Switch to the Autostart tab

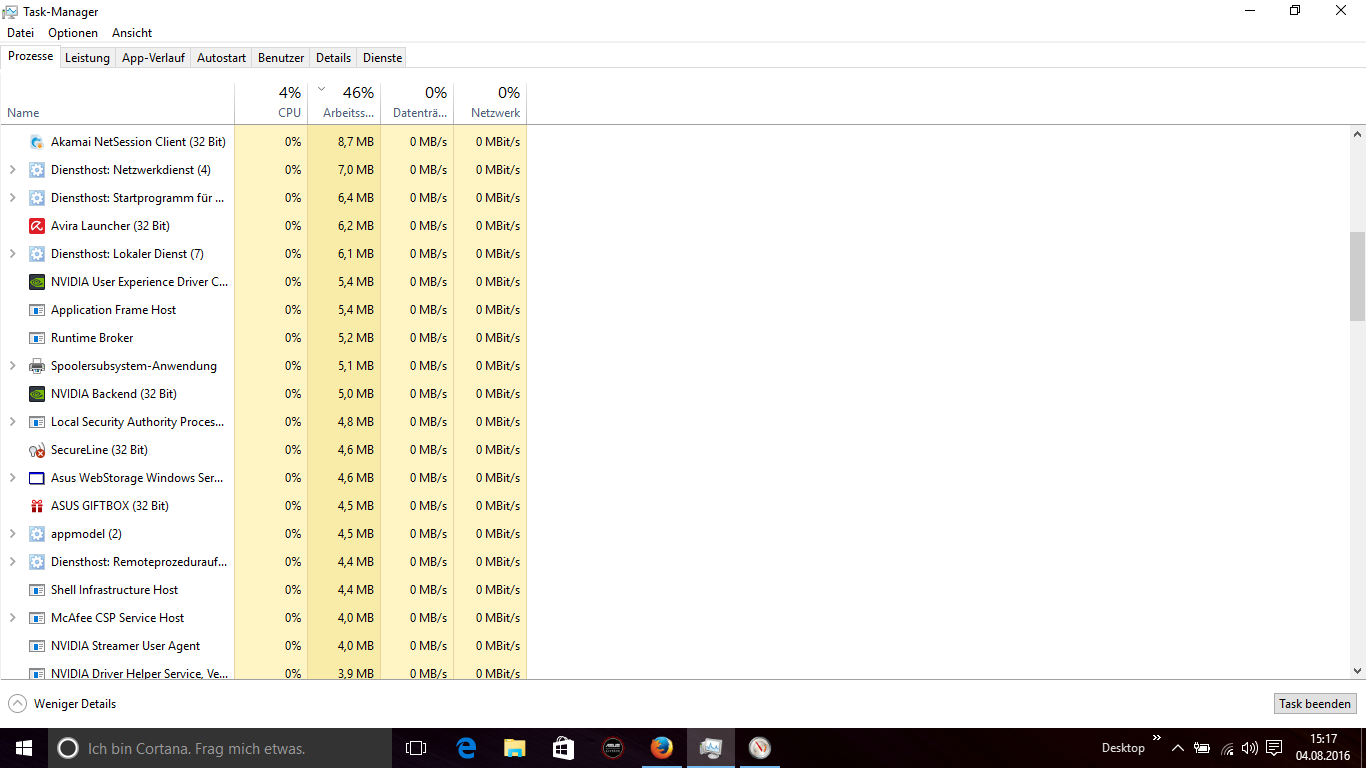221,58
